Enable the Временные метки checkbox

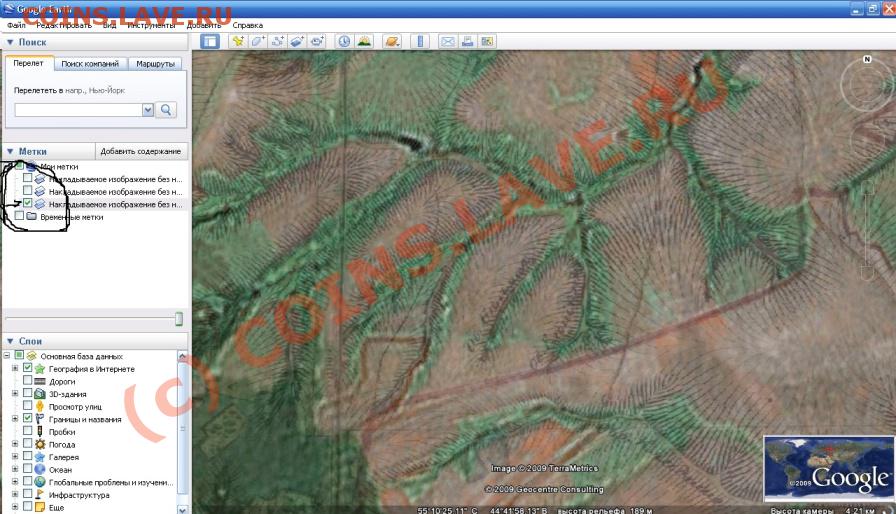19,216
